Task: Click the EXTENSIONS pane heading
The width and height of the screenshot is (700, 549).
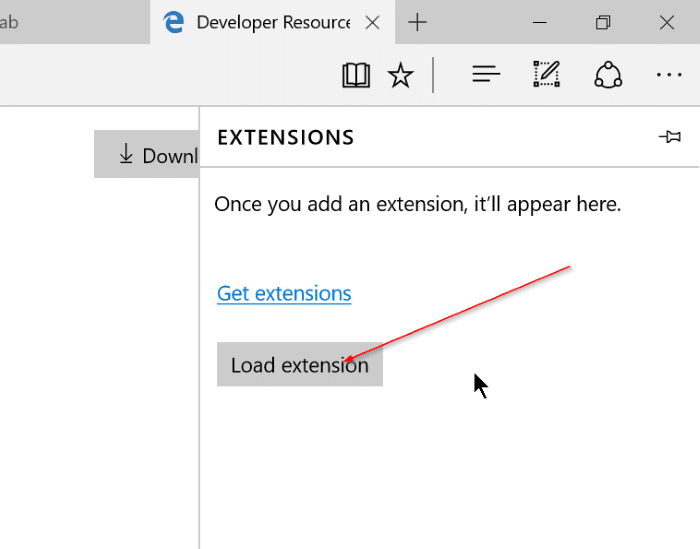Action: [x=286, y=137]
